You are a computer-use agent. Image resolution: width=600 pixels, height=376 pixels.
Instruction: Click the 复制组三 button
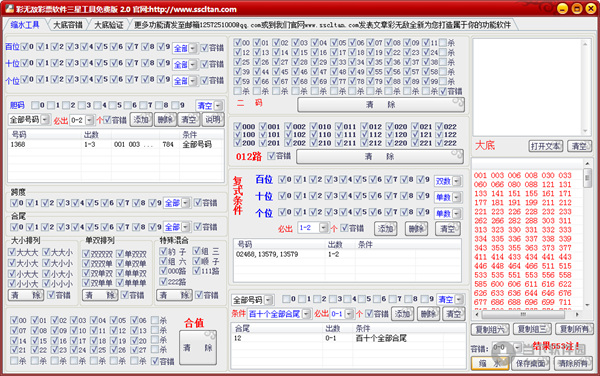(532, 329)
